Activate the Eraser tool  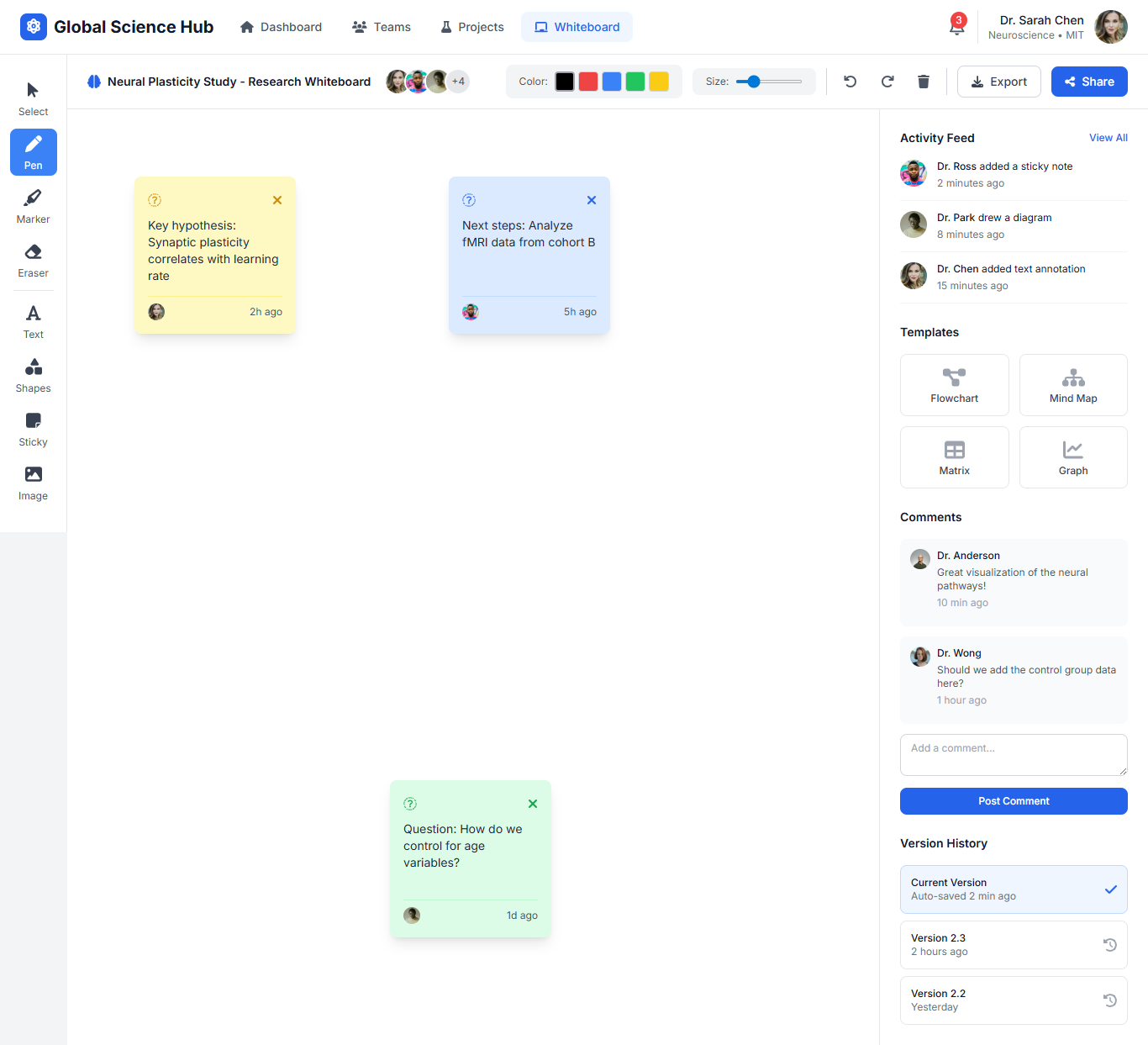[33, 260]
